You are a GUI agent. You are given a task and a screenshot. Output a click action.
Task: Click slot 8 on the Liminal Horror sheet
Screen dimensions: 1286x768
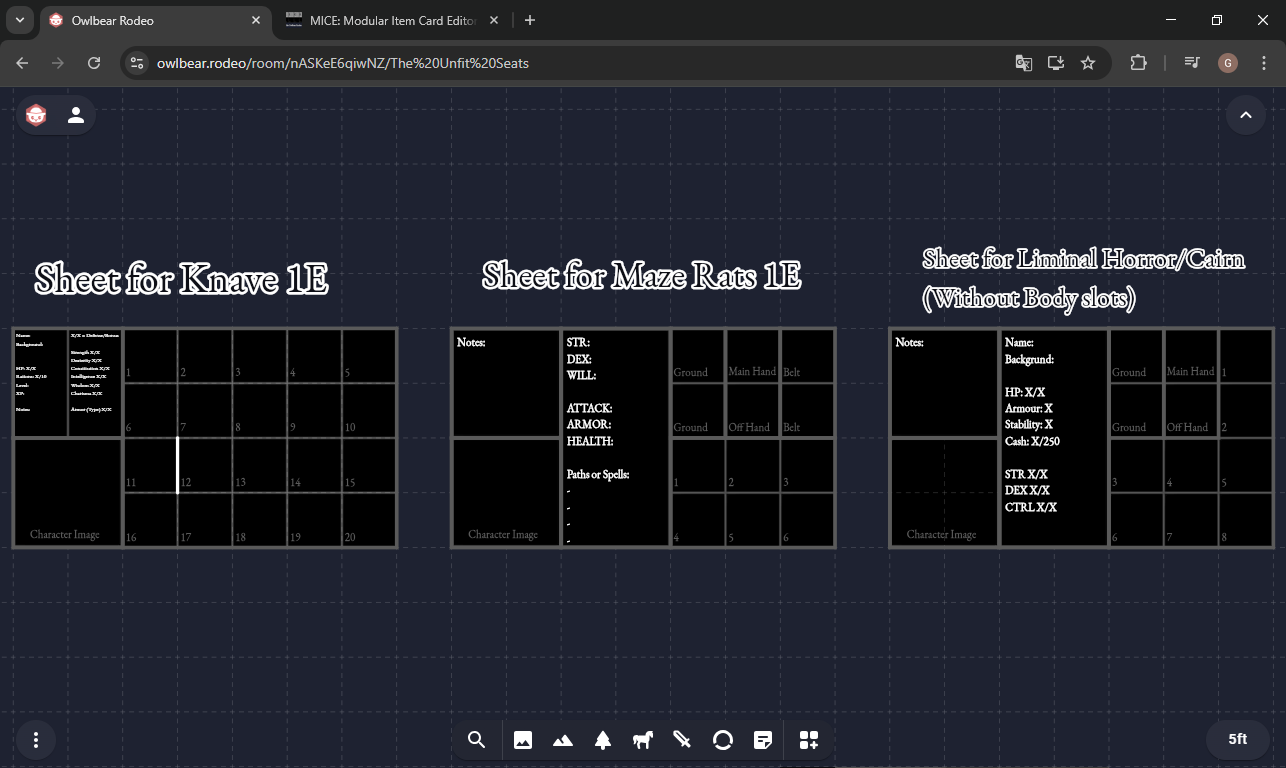pyautogui.click(x=1246, y=520)
